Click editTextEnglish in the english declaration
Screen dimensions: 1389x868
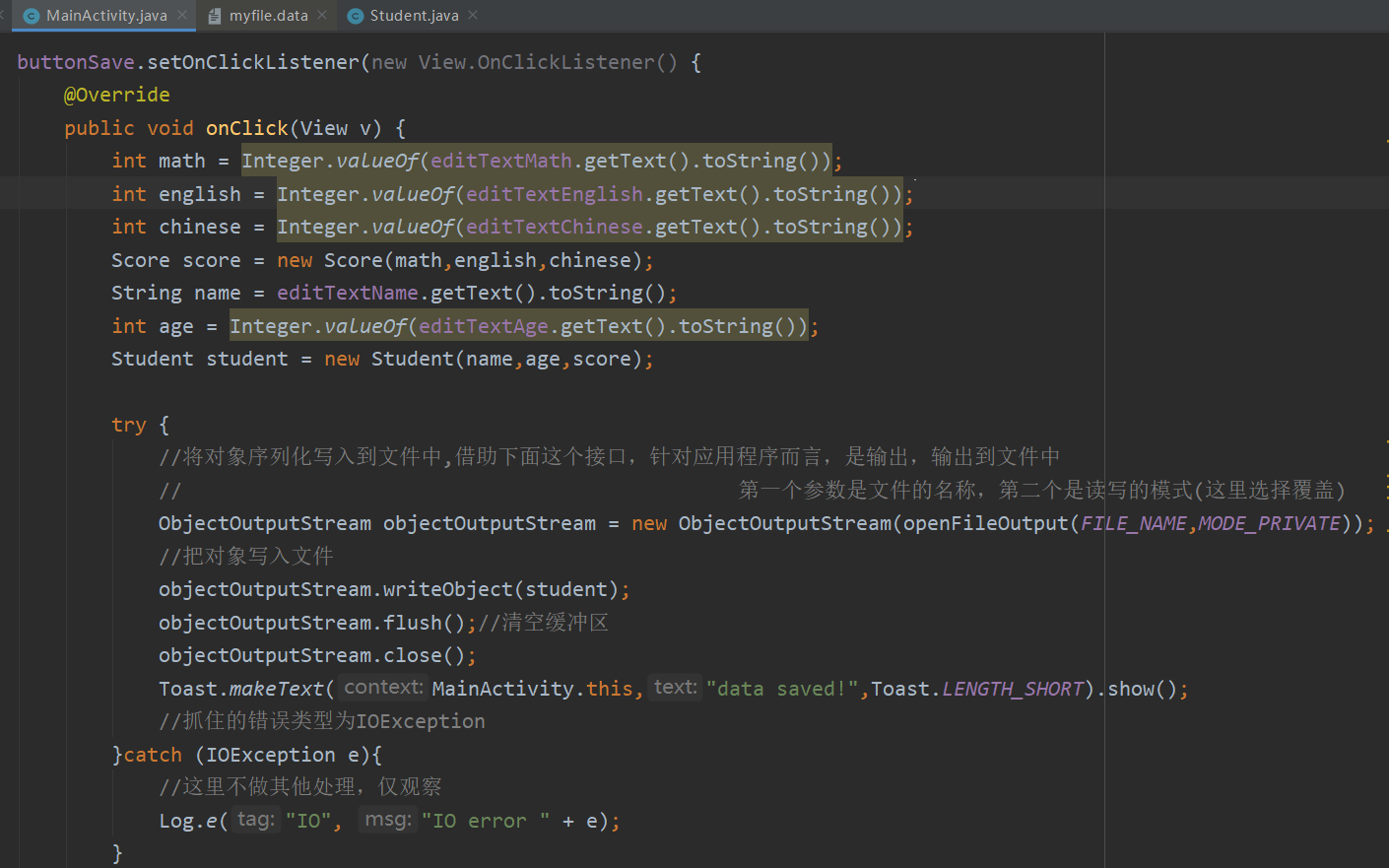[555, 194]
